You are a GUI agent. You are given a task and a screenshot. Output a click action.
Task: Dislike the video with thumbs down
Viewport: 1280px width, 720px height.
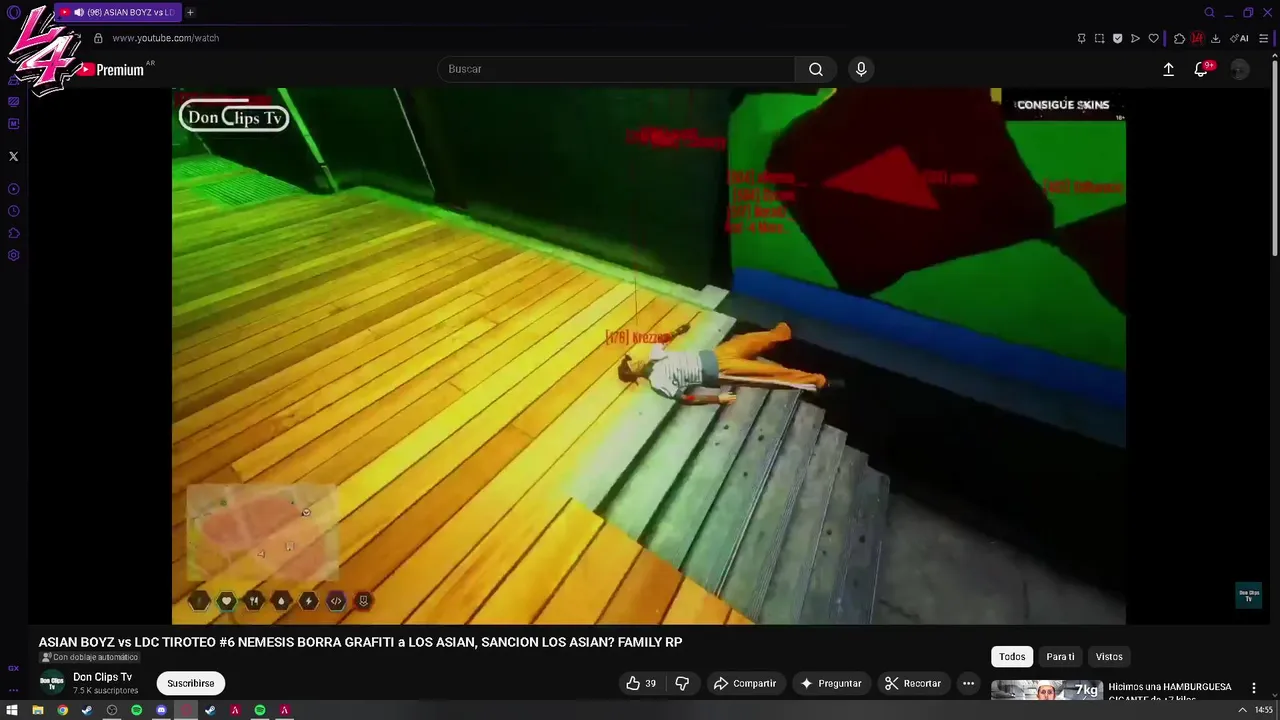click(x=682, y=683)
